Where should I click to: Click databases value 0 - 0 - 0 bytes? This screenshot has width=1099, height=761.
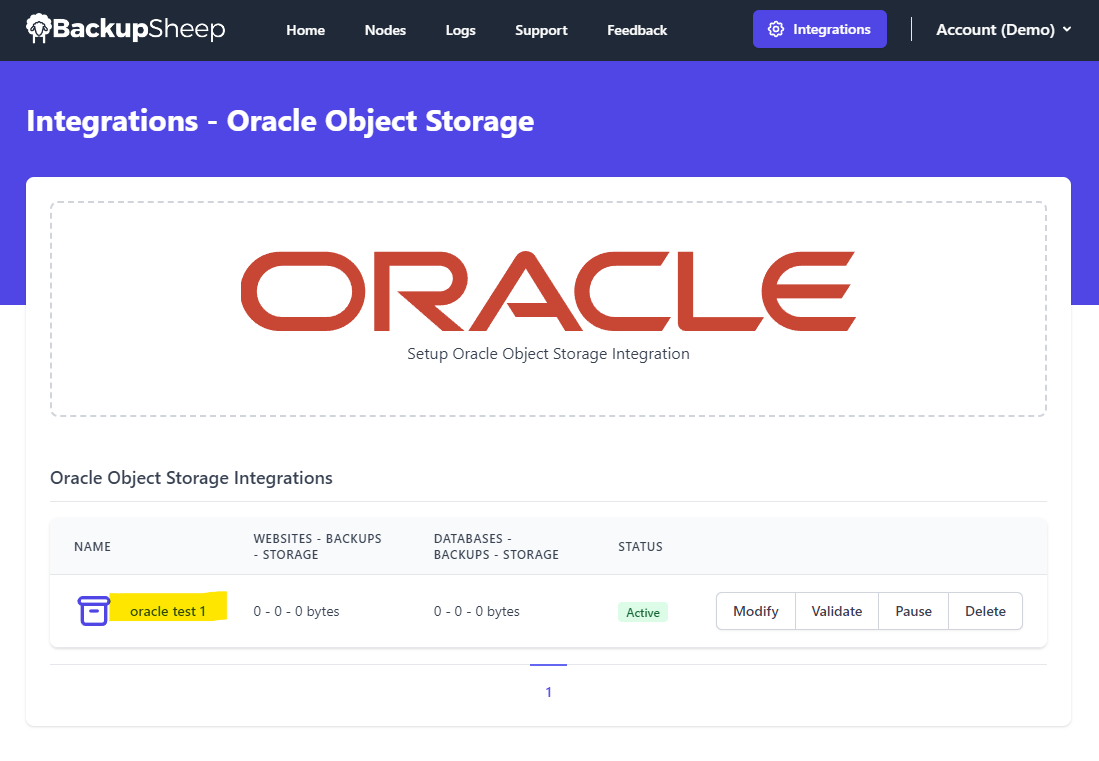[477, 611]
